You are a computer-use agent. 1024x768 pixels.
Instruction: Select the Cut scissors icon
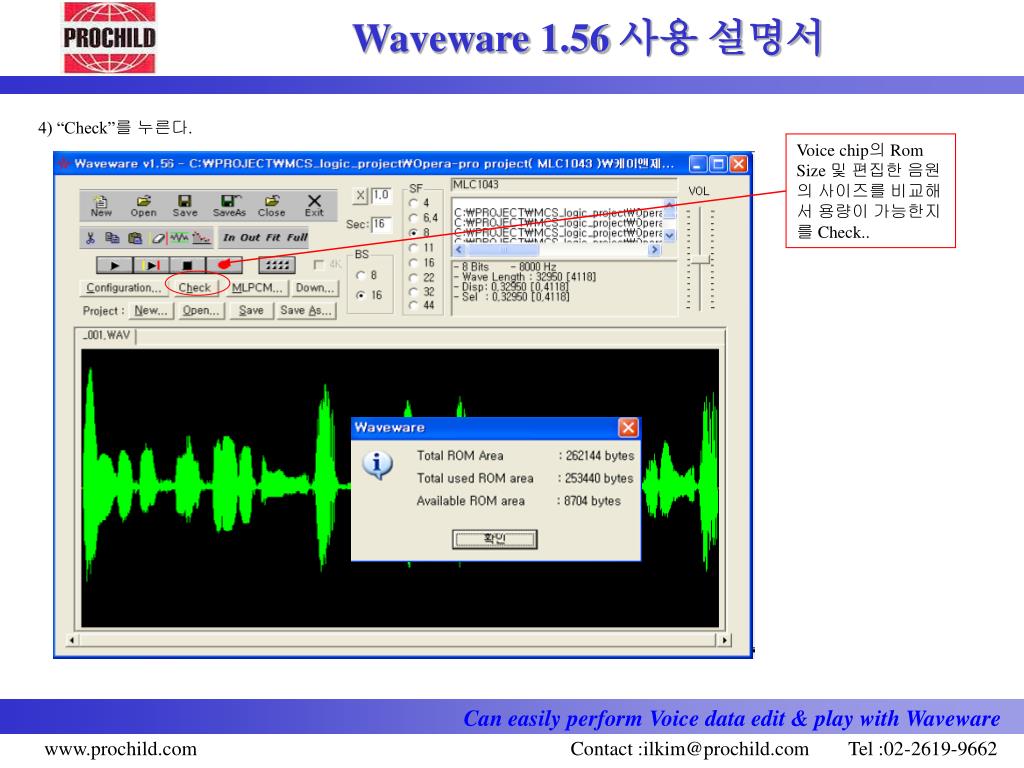tap(91, 238)
